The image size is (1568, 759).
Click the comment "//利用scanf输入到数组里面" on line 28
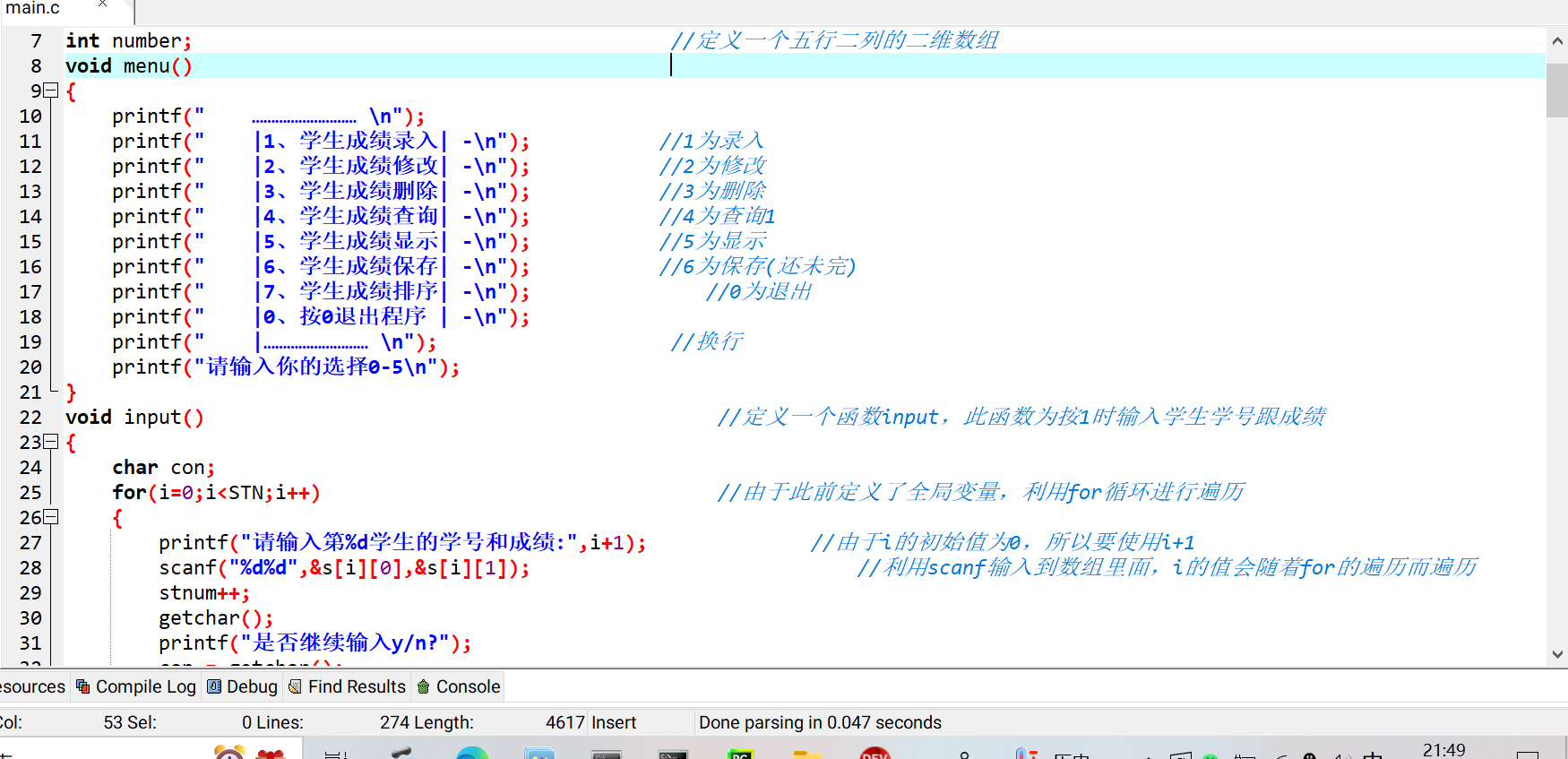pos(1167,568)
